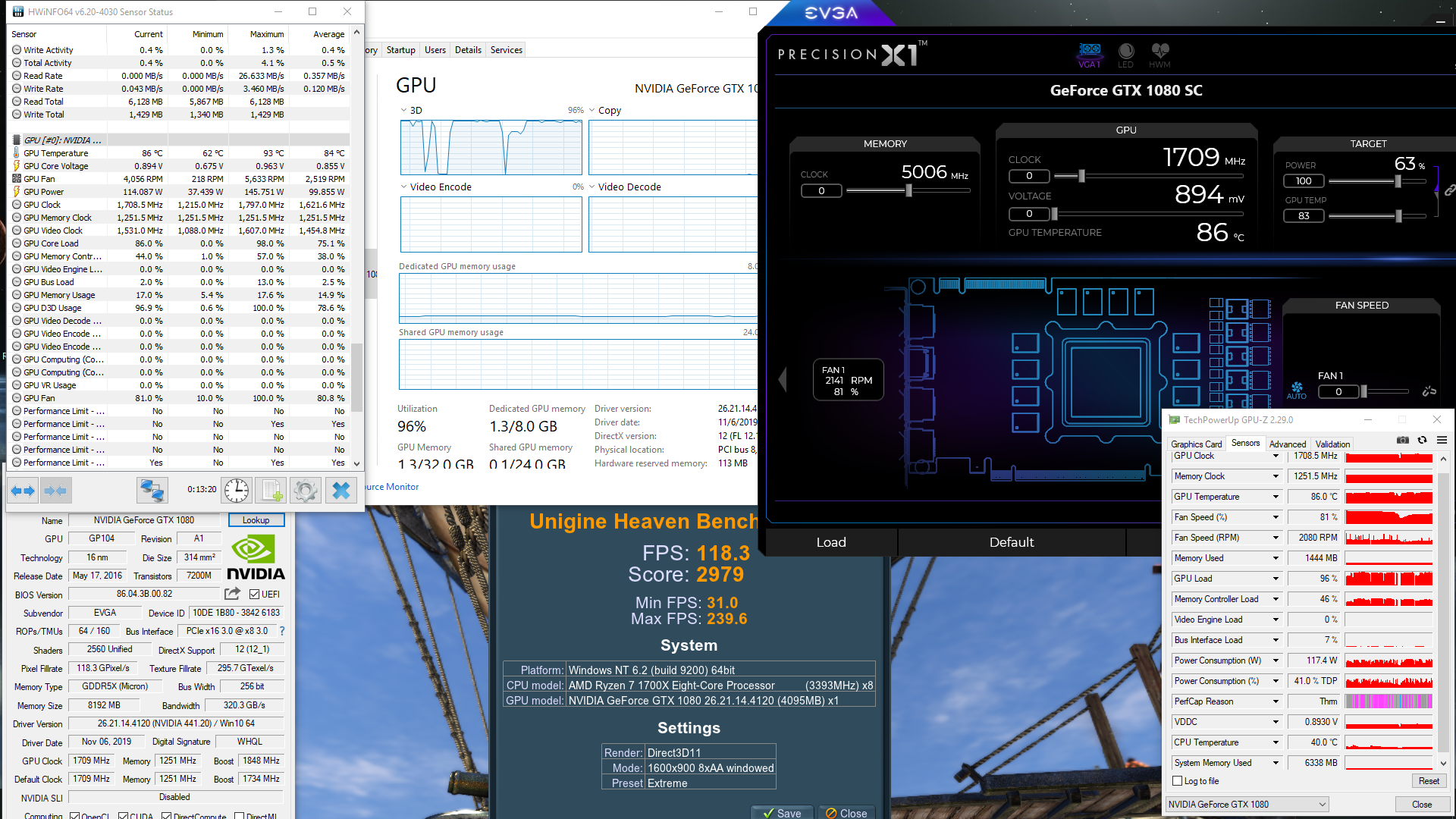Switch to Graphics Card tab in GPU-Z

(x=1196, y=444)
